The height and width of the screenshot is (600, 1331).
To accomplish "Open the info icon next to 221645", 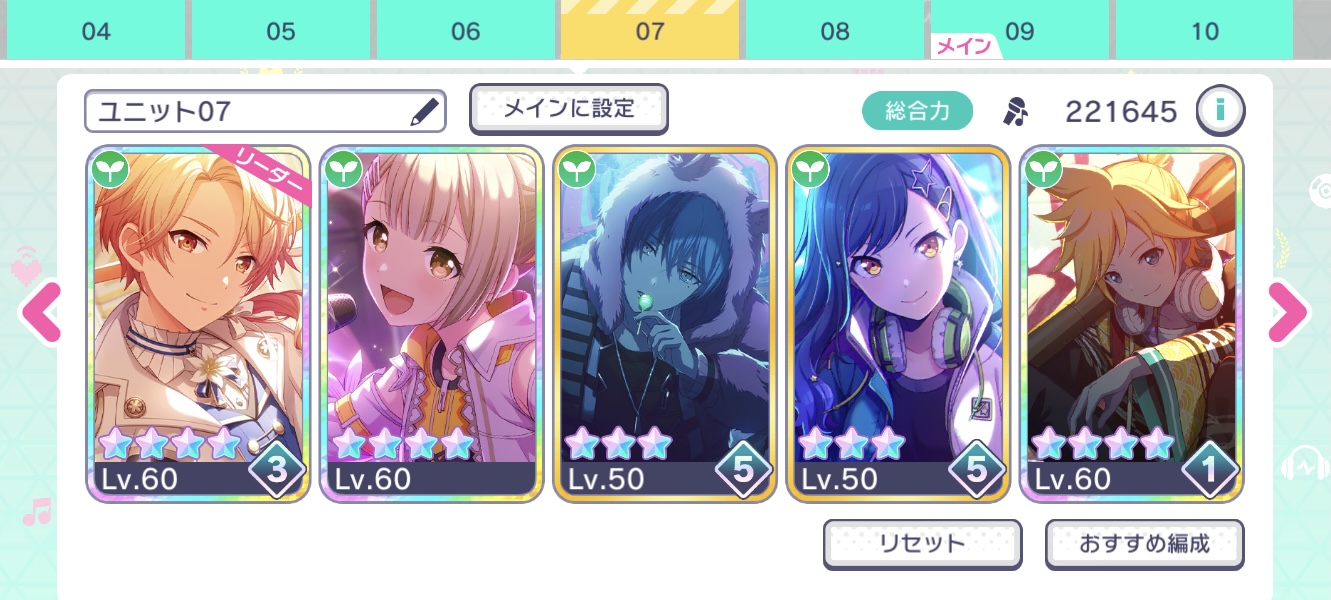I will tap(1220, 110).
